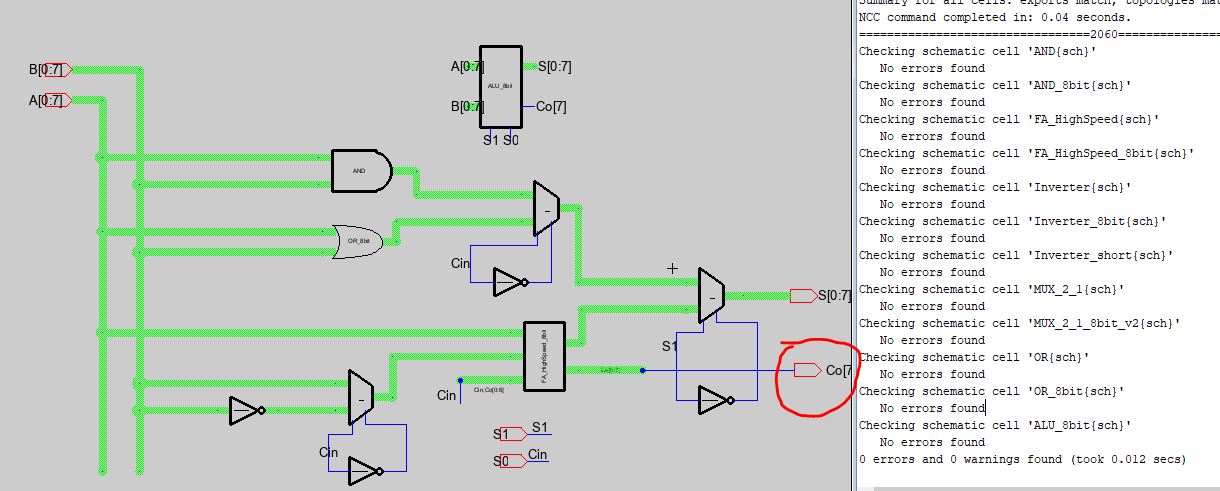Viewport: 1220px width, 491px height.
Task: Select the inverter at the bottom of the schematic
Action: 364,471
